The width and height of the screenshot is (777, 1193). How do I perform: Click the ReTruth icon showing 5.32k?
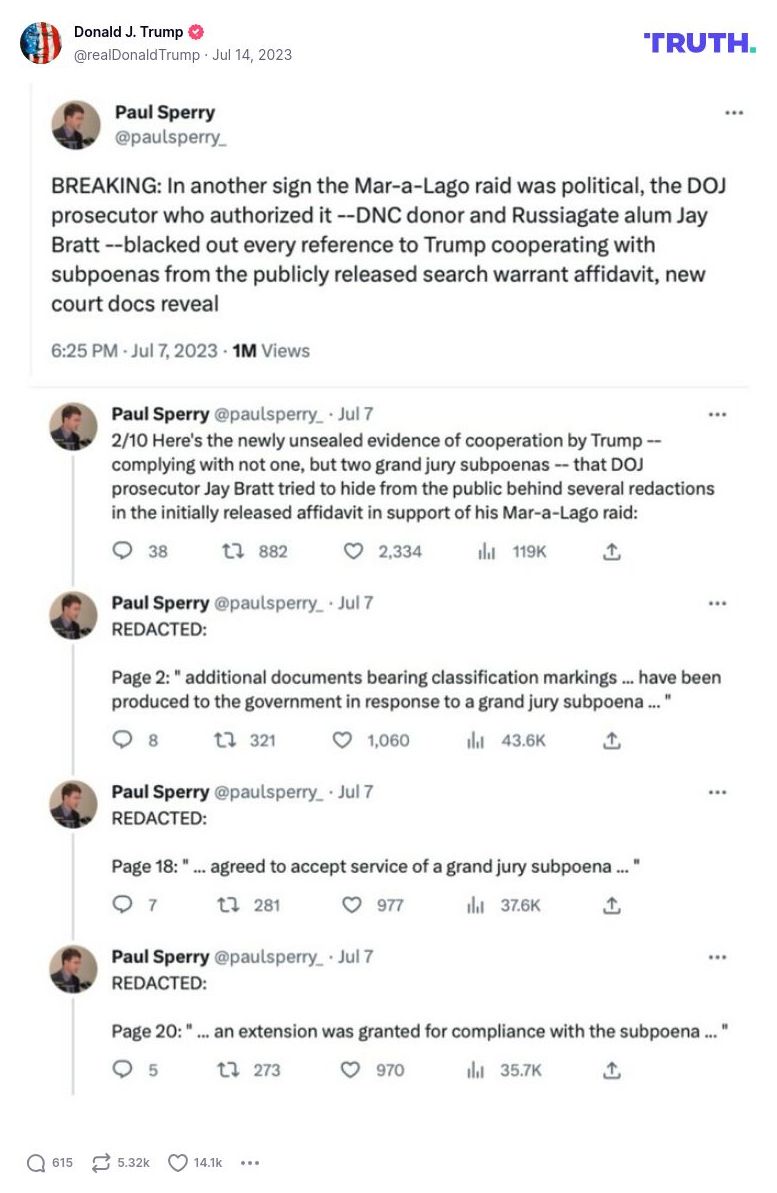[x=101, y=1163]
